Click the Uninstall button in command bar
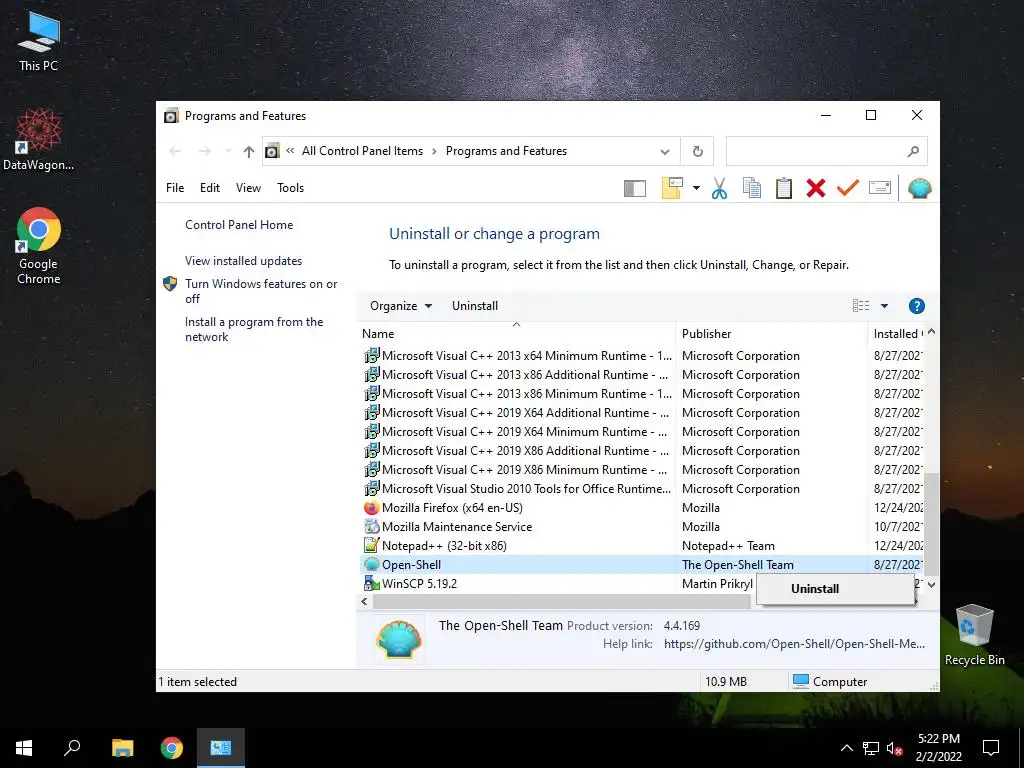This screenshot has width=1024, height=768. coord(475,306)
